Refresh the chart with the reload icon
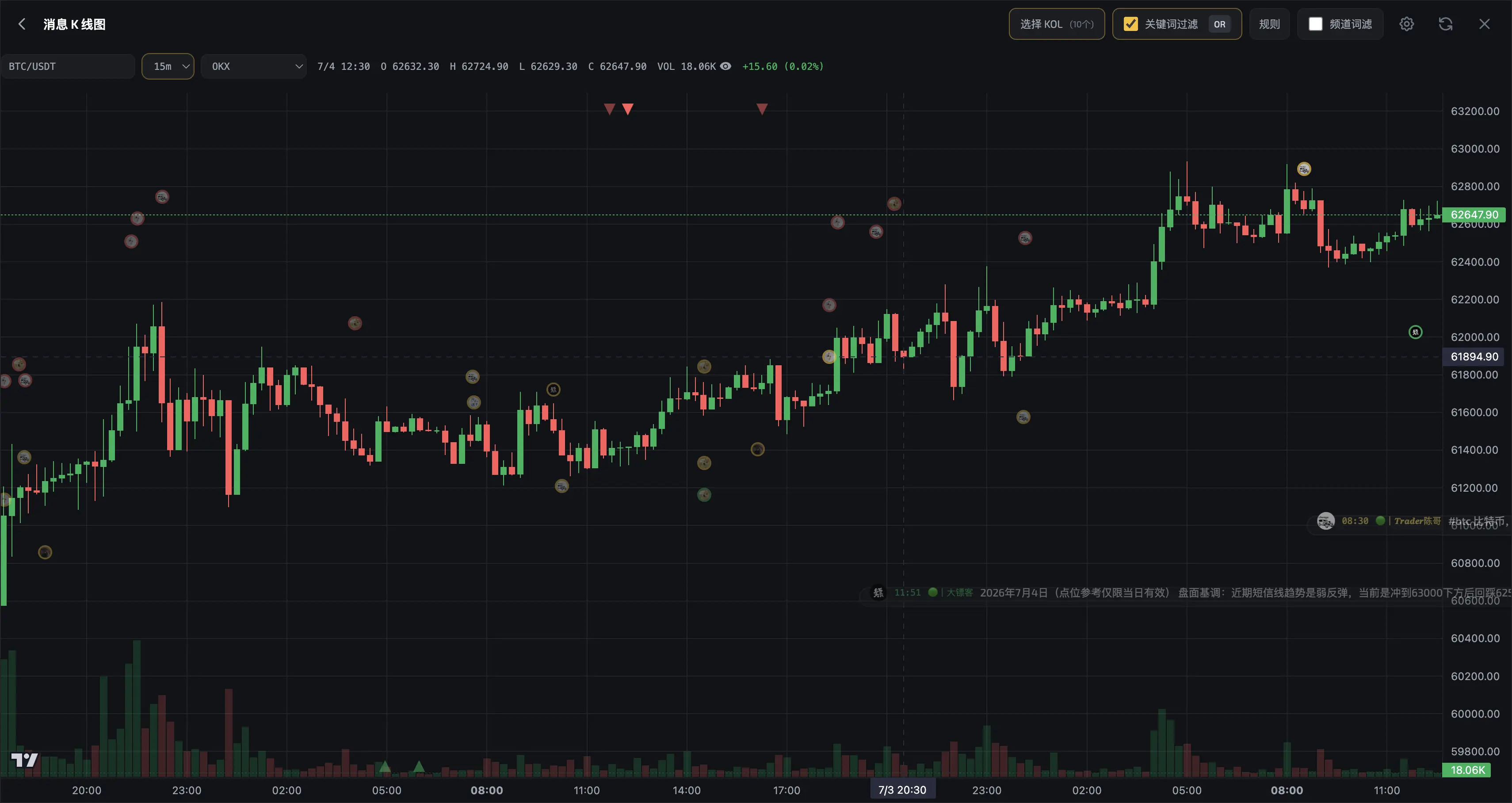Screen dimensions: 1512x803 (1445, 24)
